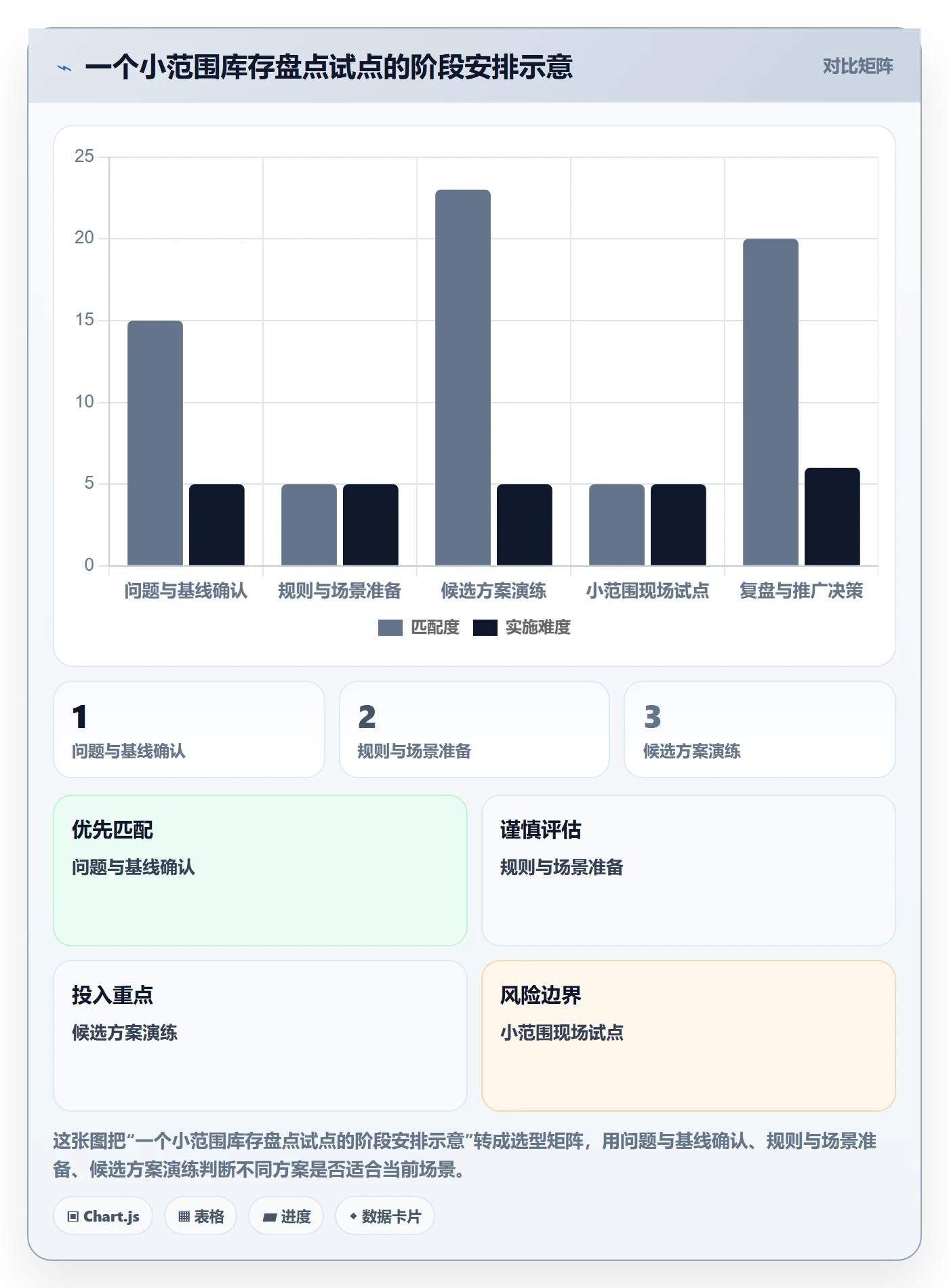Click the y-axis value 25
Image resolution: width=949 pixels, height=1288 pixels.
click(x=84, y=157)
